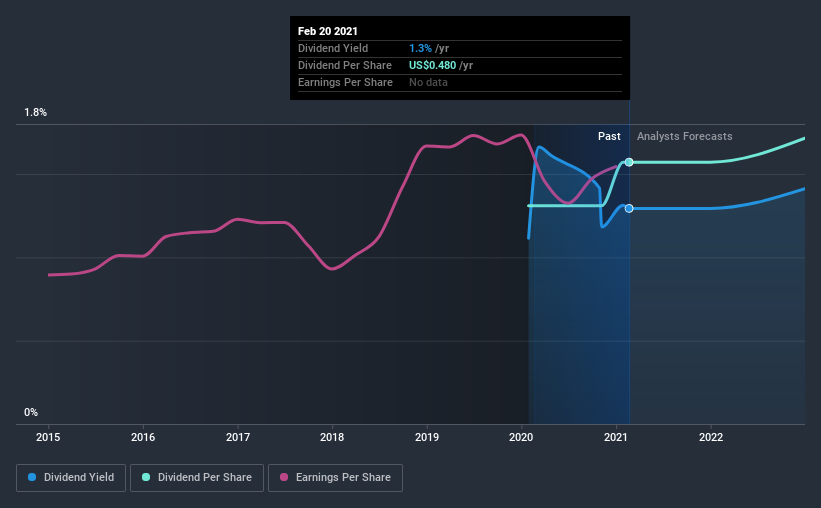The width and height of the screenshot is (821, 508).
Task: Toggle the Earnings Per Share legend button
Action: [335, 478]
